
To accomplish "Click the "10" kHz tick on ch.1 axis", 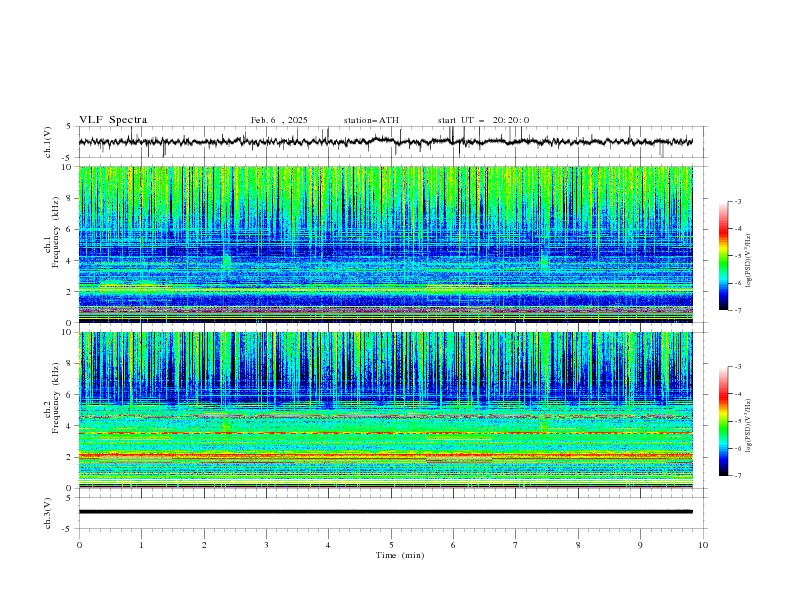I will click(x=69, y=167).
